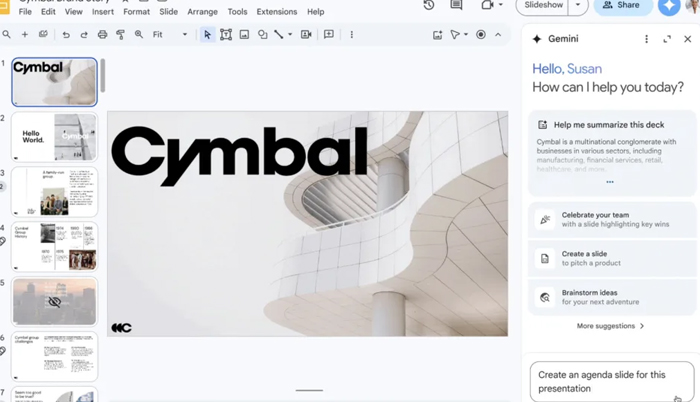Click the insert image placeholder icon
Screen dimensions: 700x402
(437, 34)
